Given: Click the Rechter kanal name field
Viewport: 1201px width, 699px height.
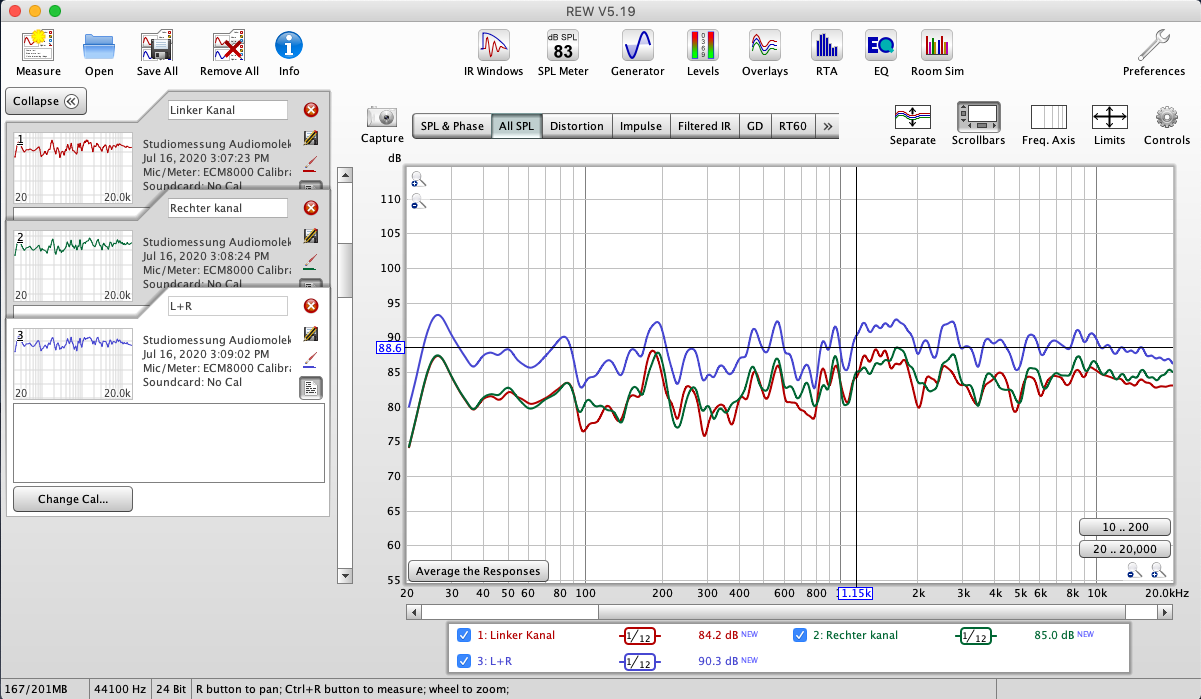Looking at the screenshot, I should (228, 208).
